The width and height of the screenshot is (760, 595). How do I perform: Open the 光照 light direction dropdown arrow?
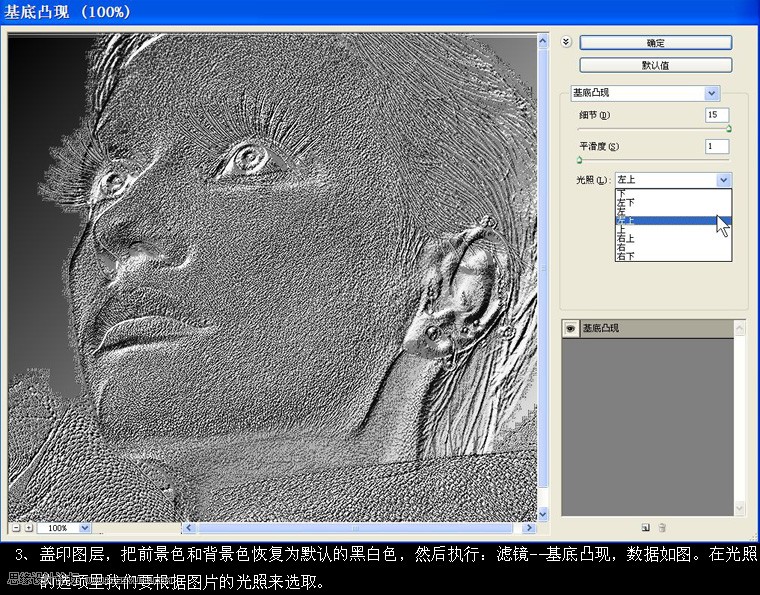(724, 180)
